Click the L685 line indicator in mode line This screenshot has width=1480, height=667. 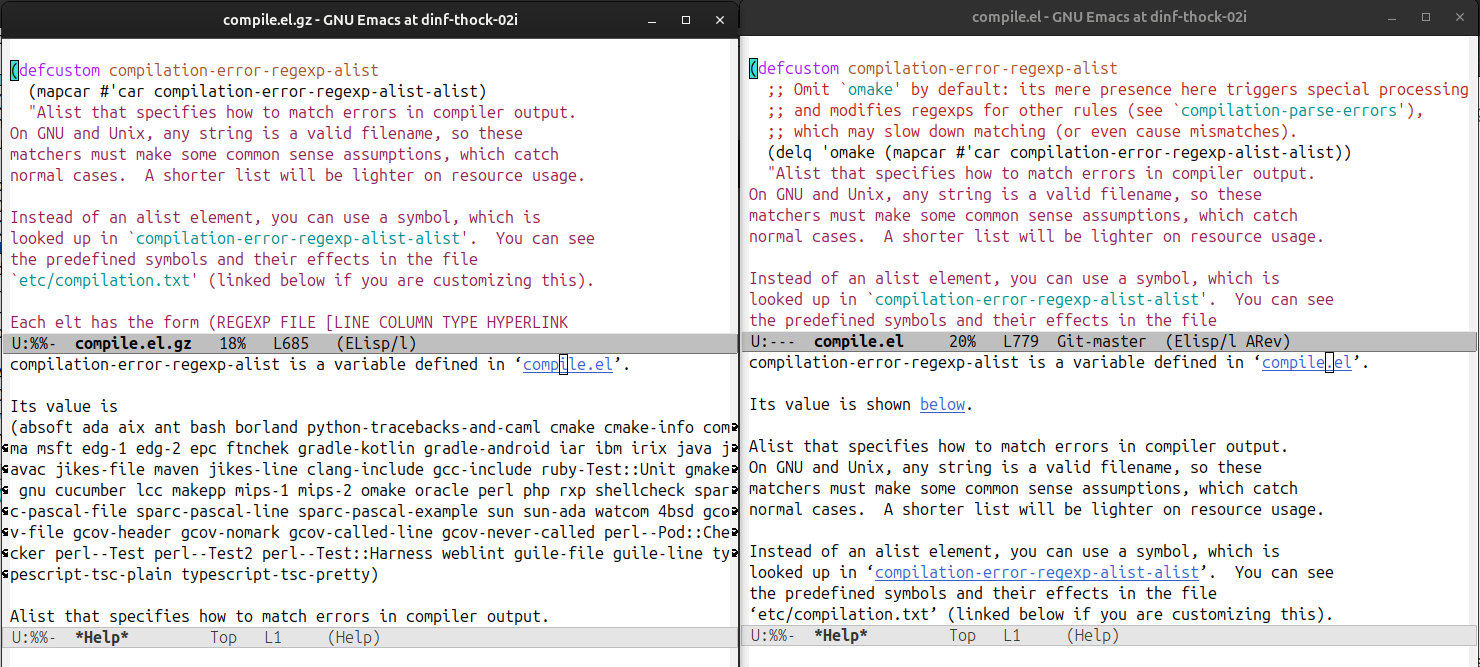(287, 343)
